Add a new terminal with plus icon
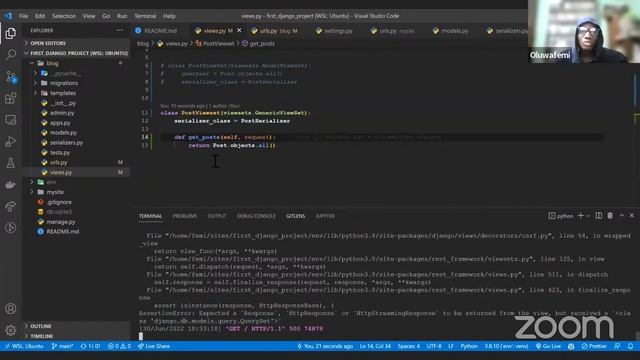 (x=580, y=216)
